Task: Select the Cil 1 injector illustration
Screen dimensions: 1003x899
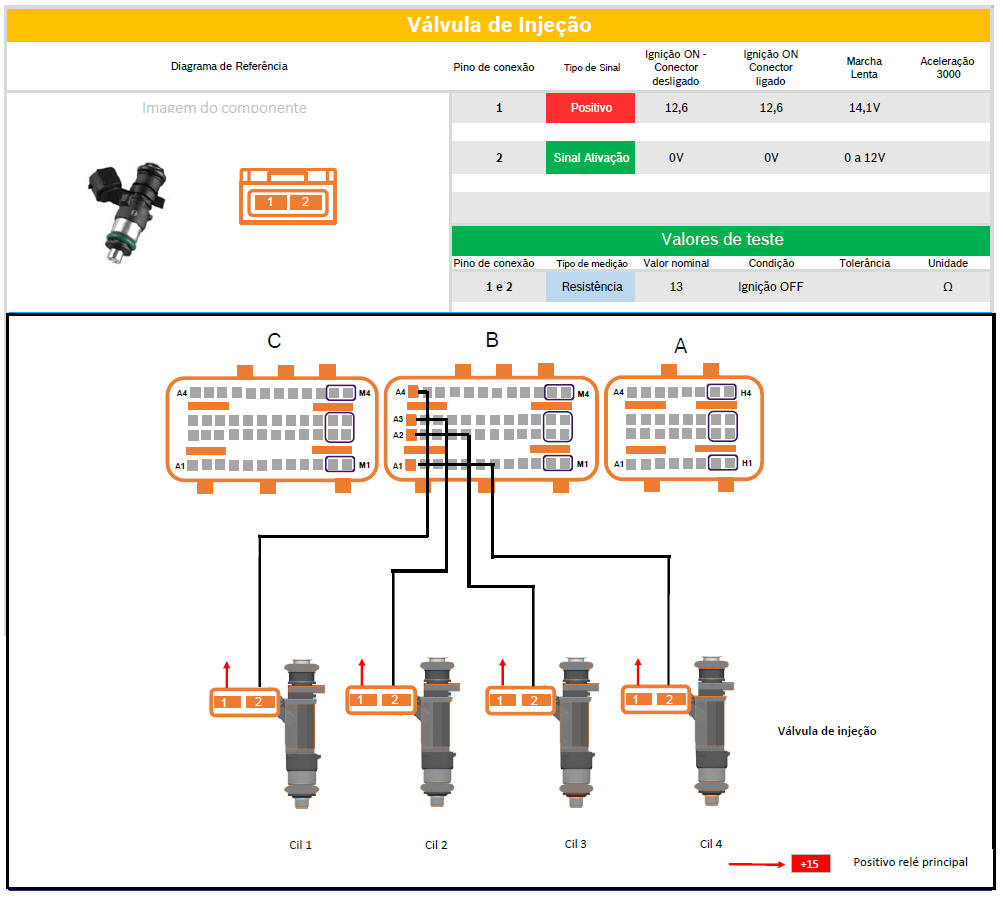Action: 301,732
